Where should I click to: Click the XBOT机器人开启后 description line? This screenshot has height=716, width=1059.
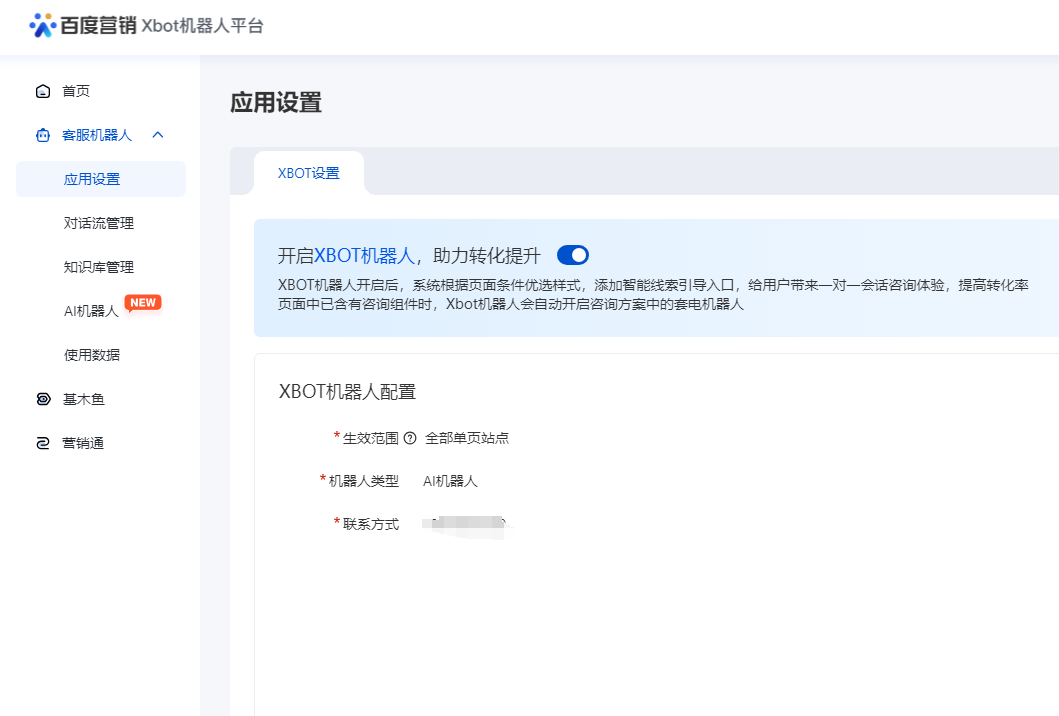pos(653,285)
